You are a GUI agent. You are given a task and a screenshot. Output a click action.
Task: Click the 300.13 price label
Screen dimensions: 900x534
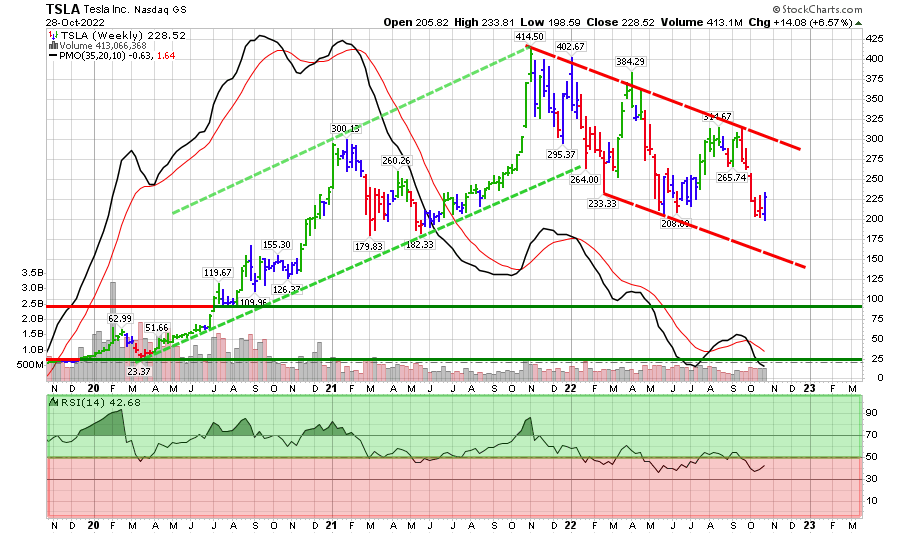(x=345, y=129)
